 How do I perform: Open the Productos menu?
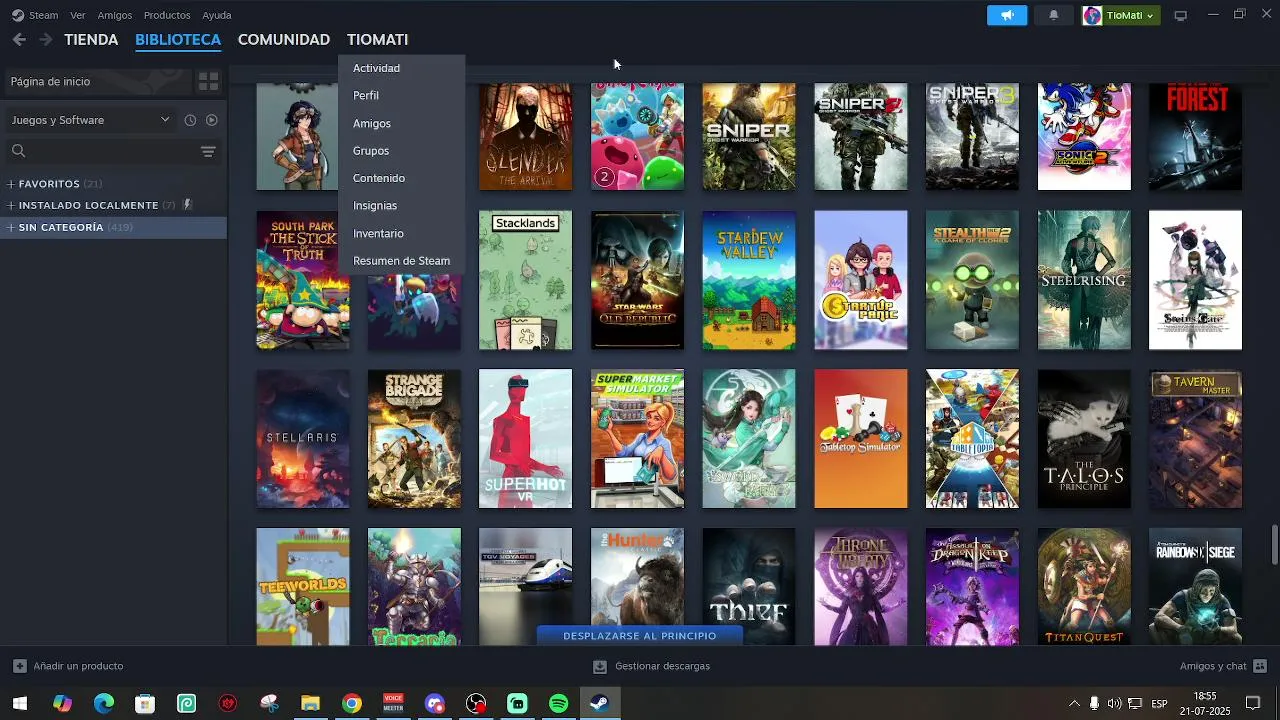click(x=167, y=15)
